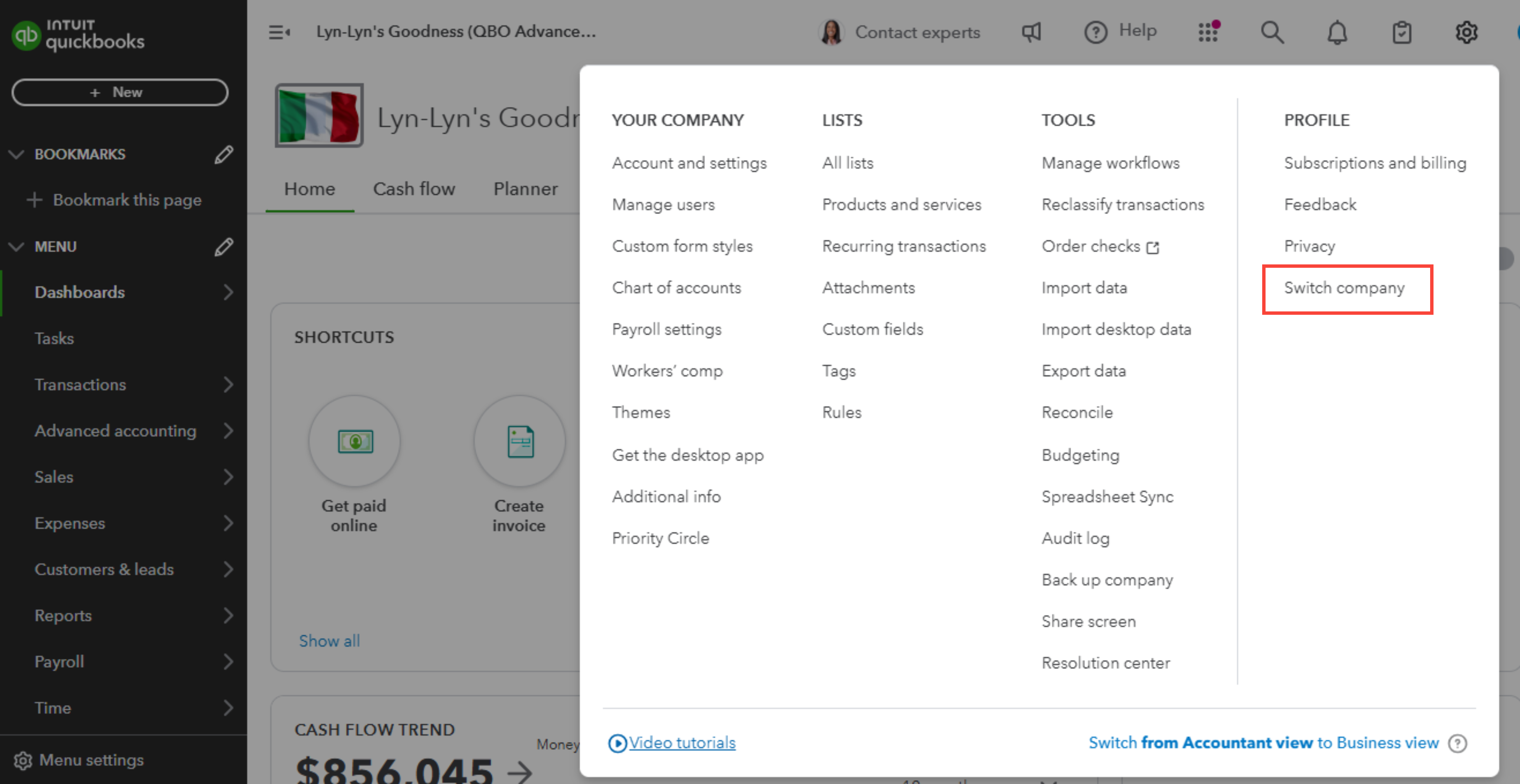Expand the Expenses submenu arrow
The height and width of the screenshot is (784, 1520).
[x=229, y=523]
